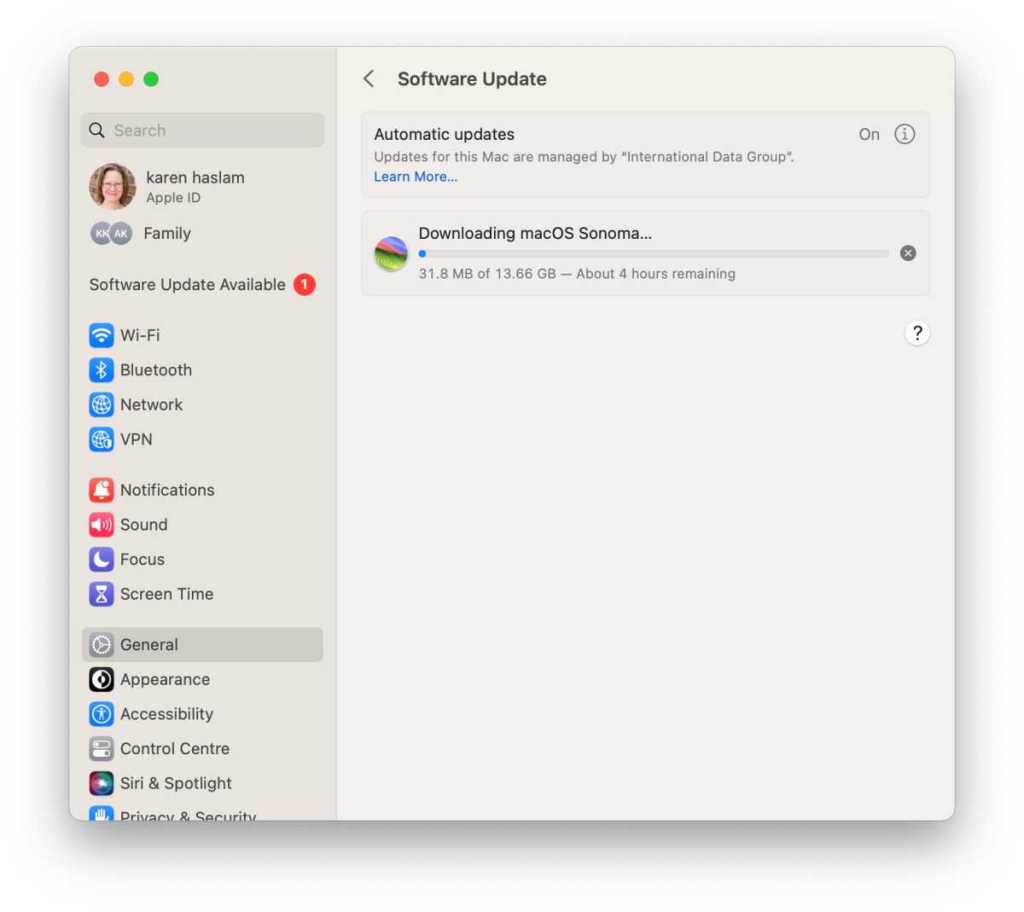This screenshot has width=1024, height=912.
Task: Open Network settings
Action: point(151,404)
